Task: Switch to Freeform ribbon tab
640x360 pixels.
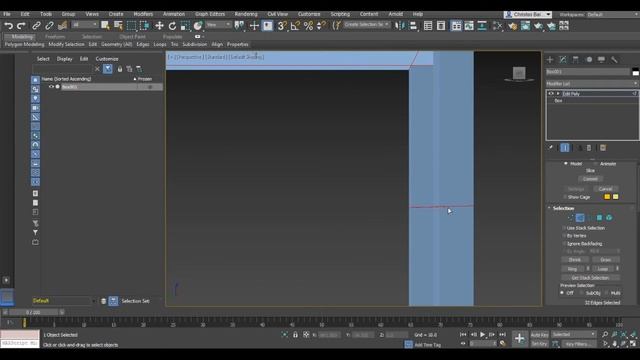Action: click(x=55, y=36)
